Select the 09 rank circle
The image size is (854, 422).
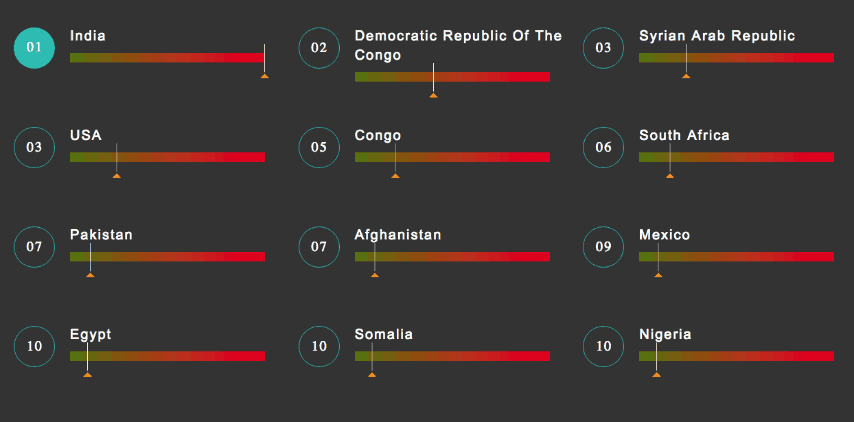[603, 247]
